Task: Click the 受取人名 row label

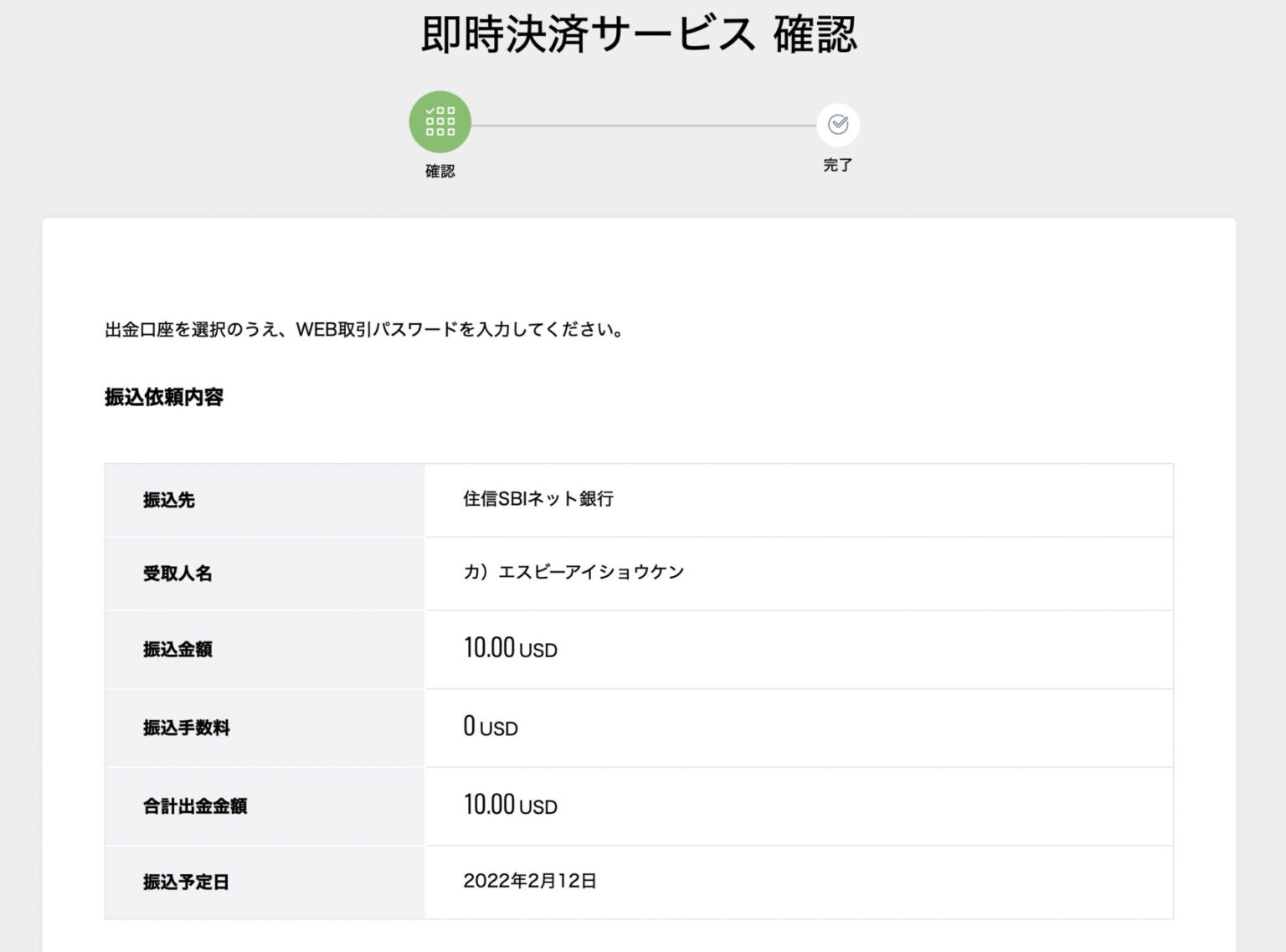Action: pos(177,574)
